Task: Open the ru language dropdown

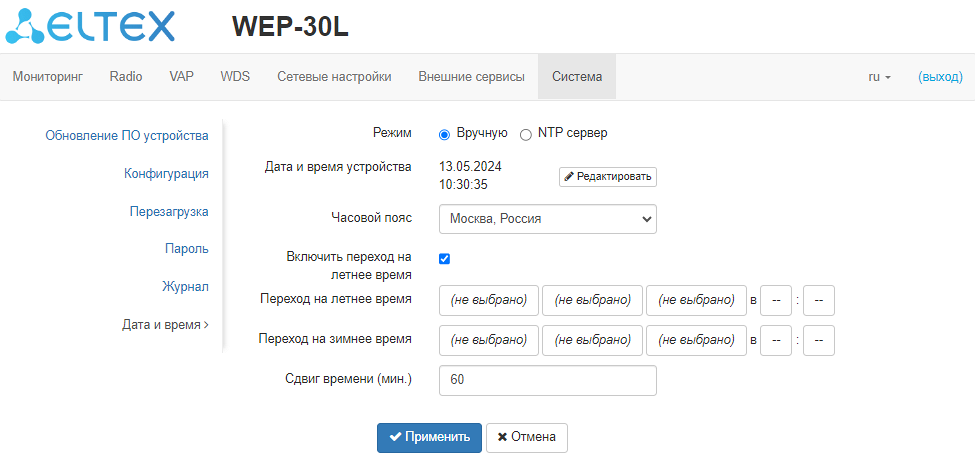Action: tap(879, 77)
